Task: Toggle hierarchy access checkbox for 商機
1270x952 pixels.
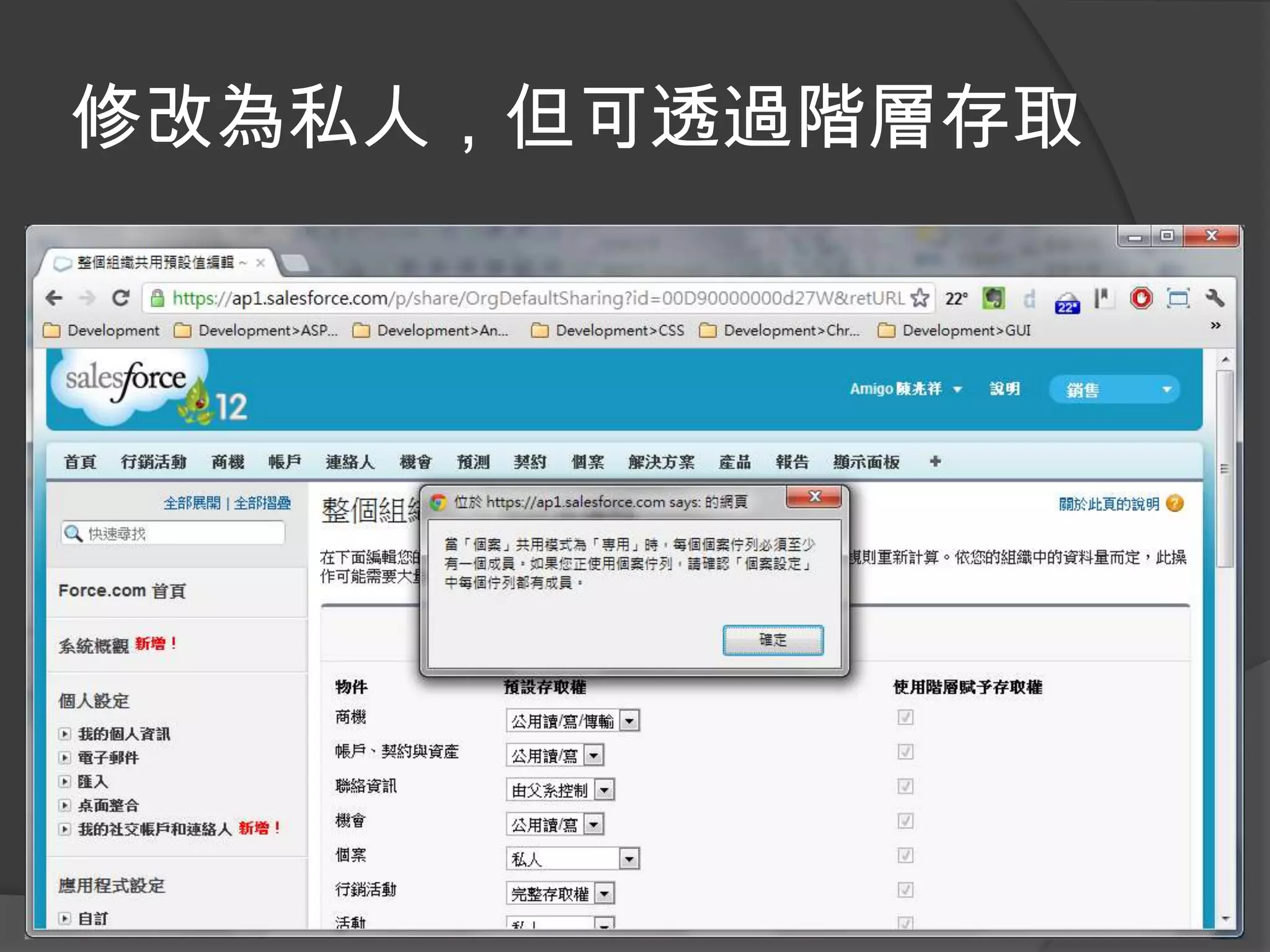Action: (905, 717)
